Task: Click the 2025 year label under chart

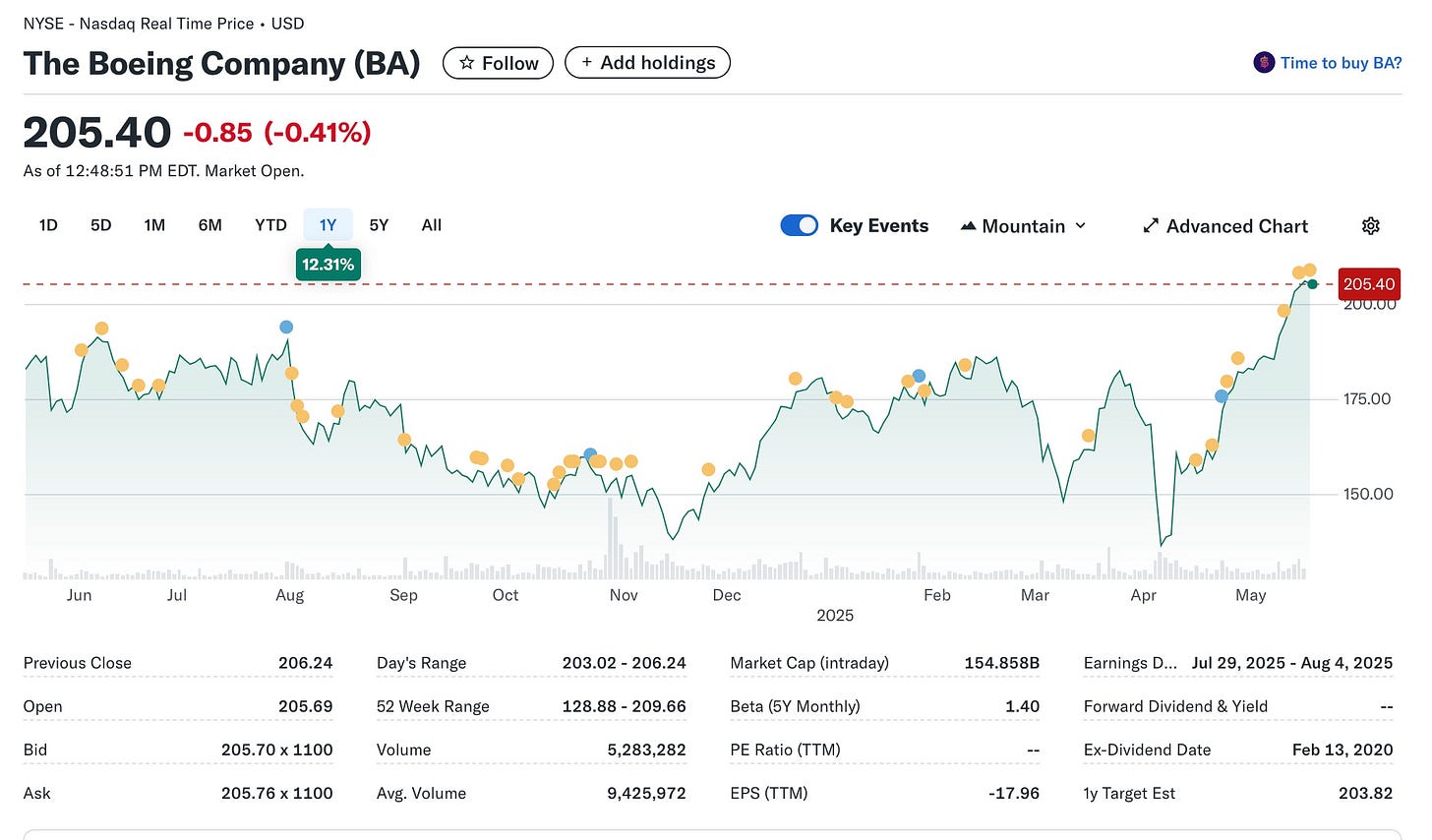Action: [835, 616]
